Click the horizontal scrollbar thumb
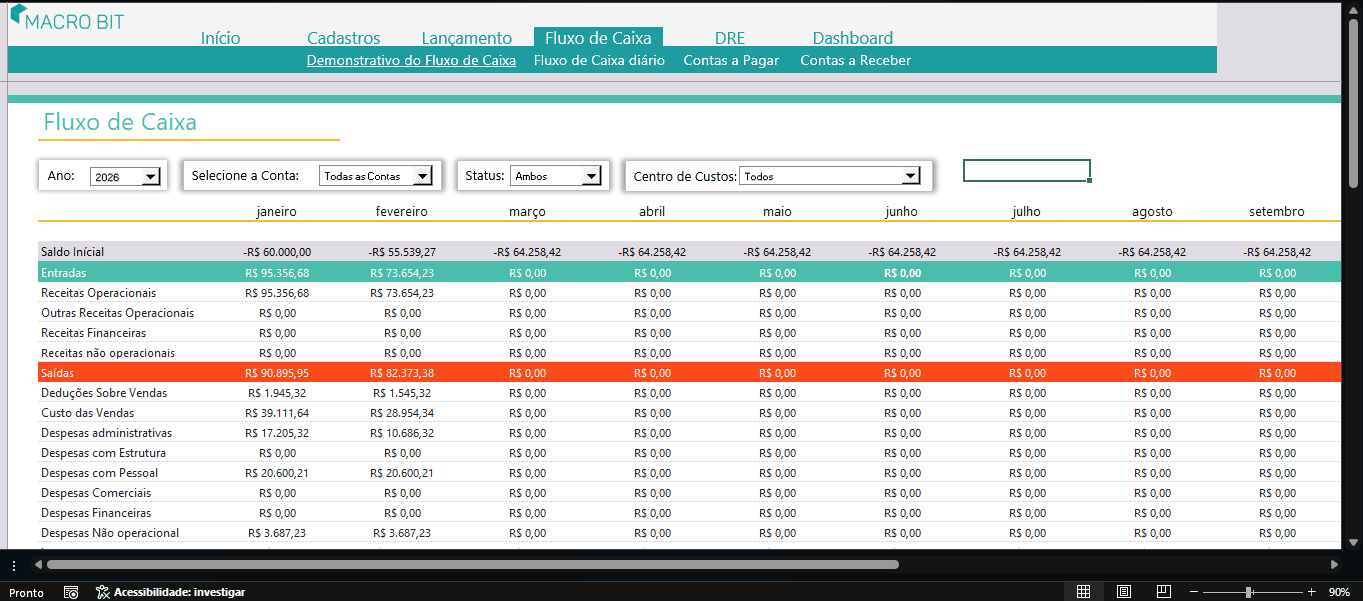 pos(473,564)
